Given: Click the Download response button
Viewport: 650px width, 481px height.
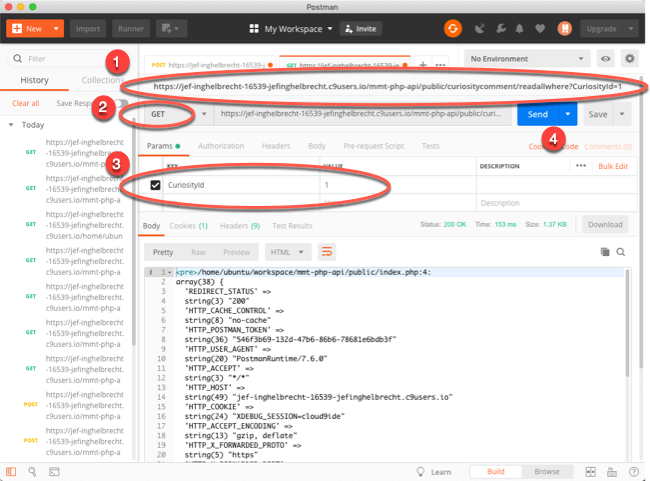Looking at the screenshot, I should click(605, 224).
